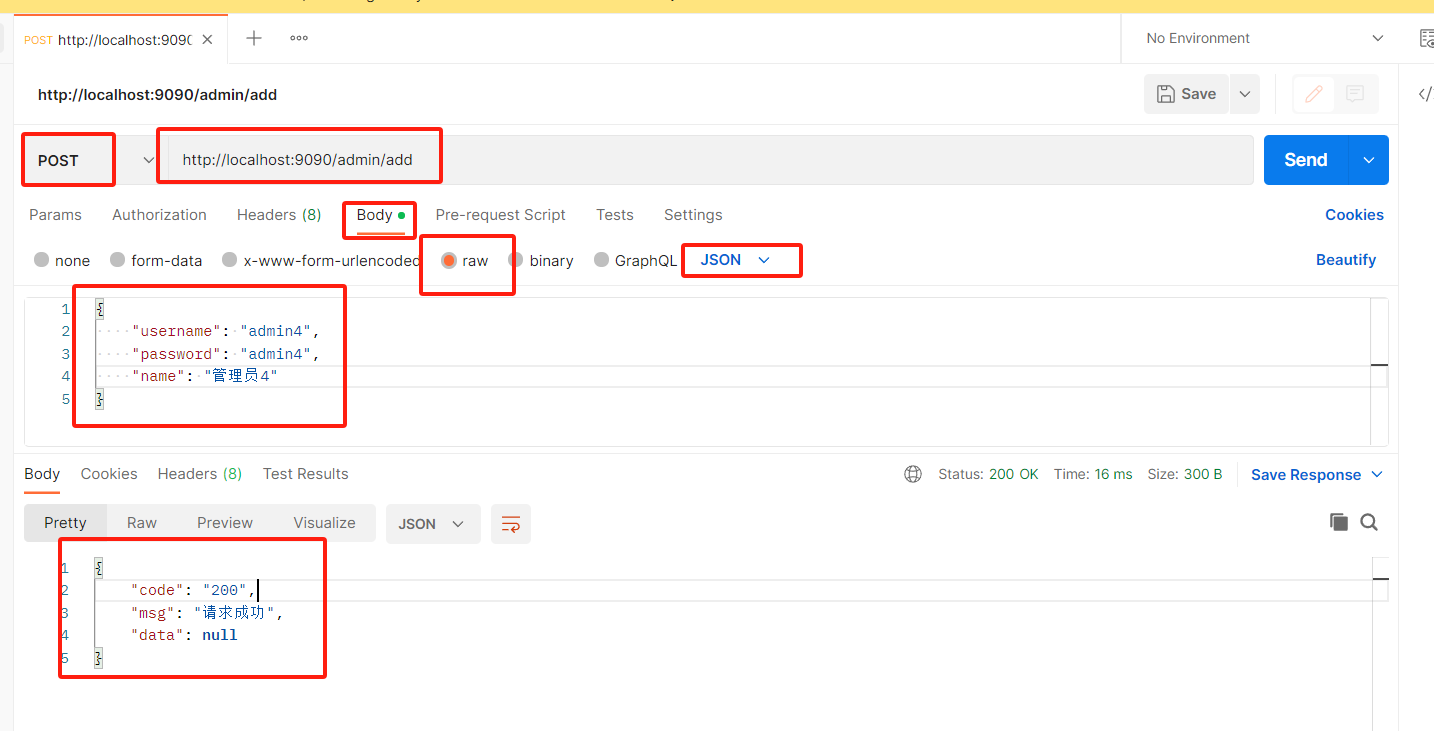The width and height of the screenshot is (1434, 731).
Task: Copy the response with copy icon
Action: tap(1339, 522)
